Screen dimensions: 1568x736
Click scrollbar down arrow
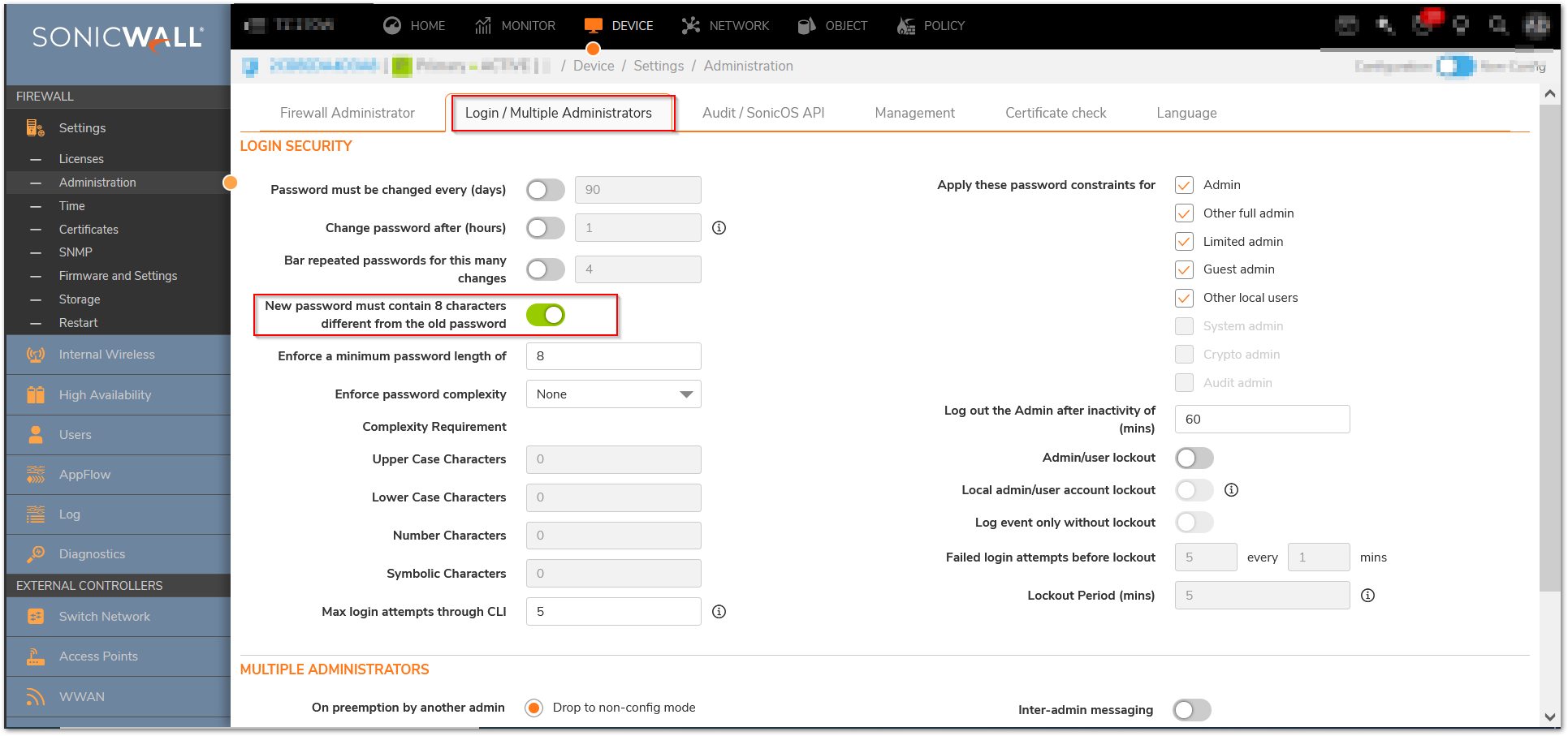point(1550,717)
